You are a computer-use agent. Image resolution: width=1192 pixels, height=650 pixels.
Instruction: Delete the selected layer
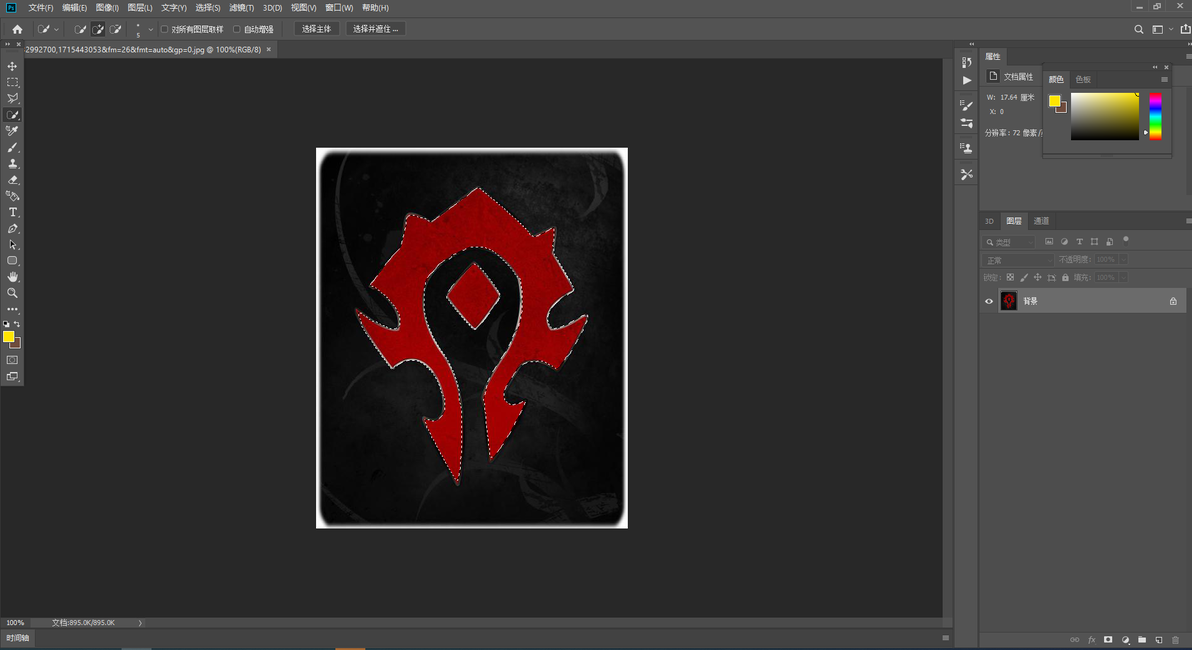(x=1175, y=639)
